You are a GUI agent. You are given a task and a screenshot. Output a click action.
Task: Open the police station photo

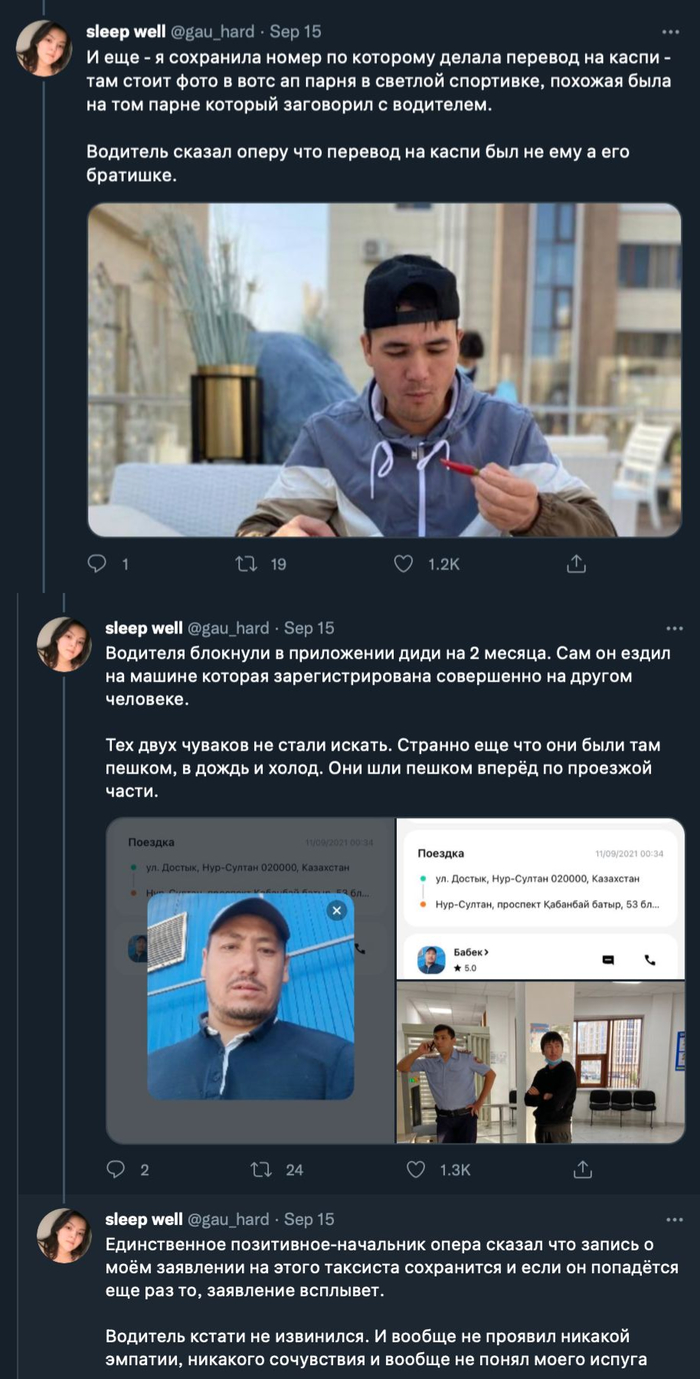[x=540, y=1062]
